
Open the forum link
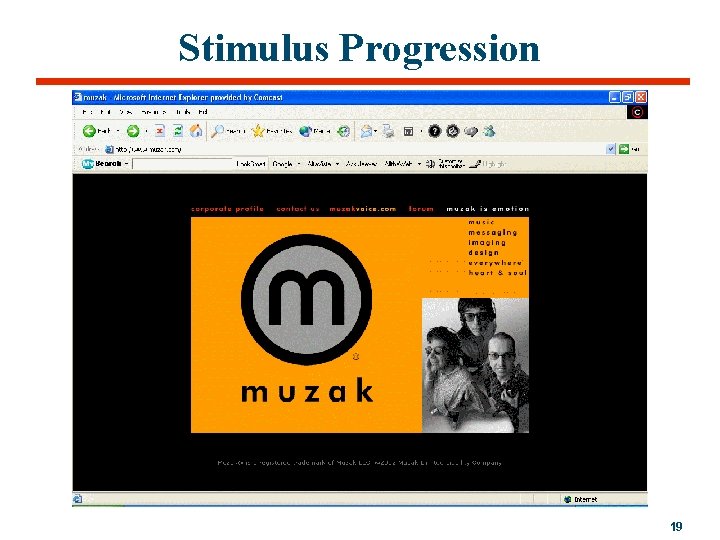pyautogui.click(x=421, y=208)
